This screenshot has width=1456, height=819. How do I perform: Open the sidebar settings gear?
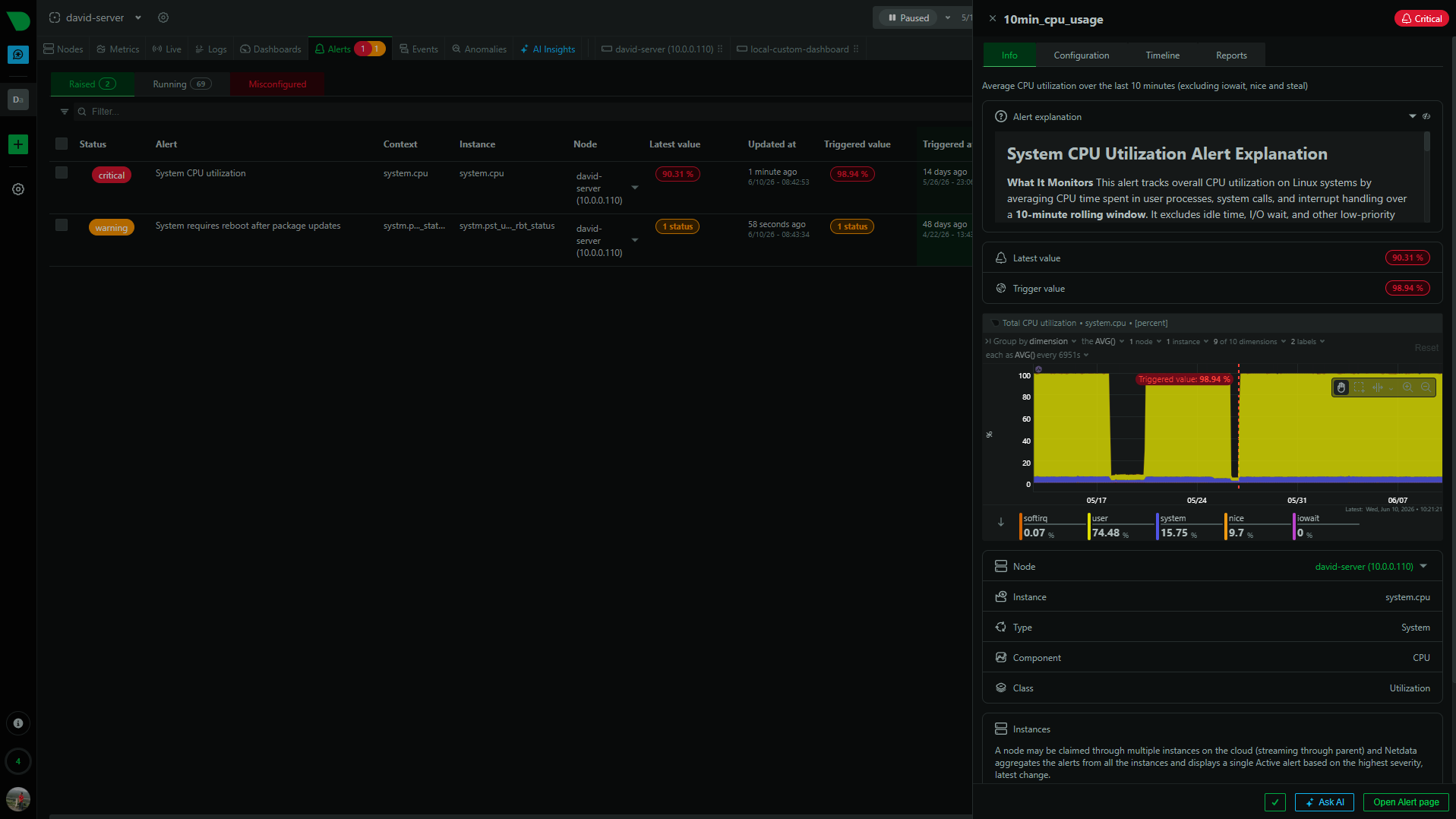(18, 189)
